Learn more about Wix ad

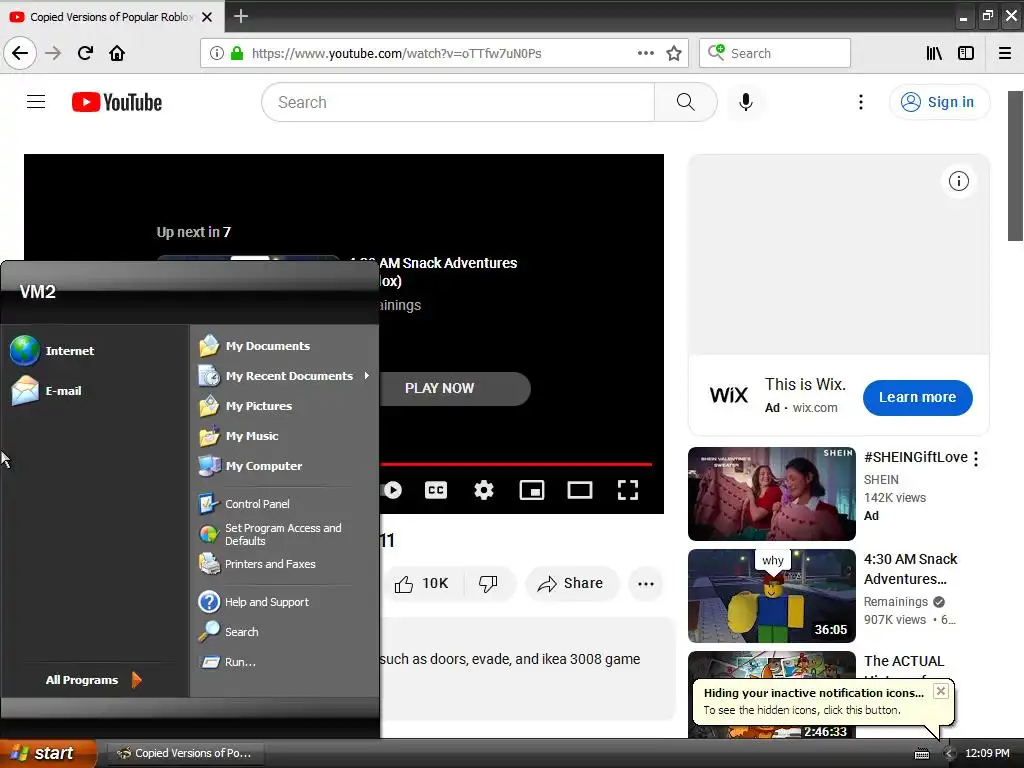[917, 397]
